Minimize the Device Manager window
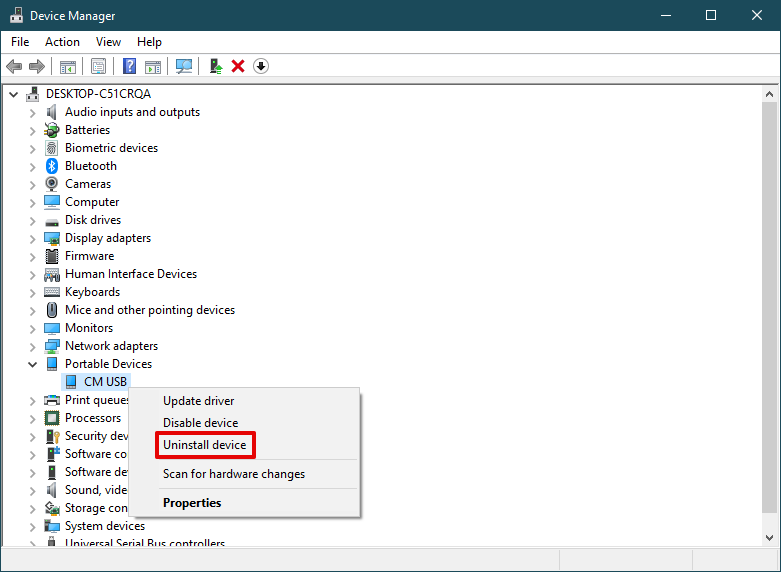The width and height of the screenshot is (781, 572). click(x=666, y=15)
